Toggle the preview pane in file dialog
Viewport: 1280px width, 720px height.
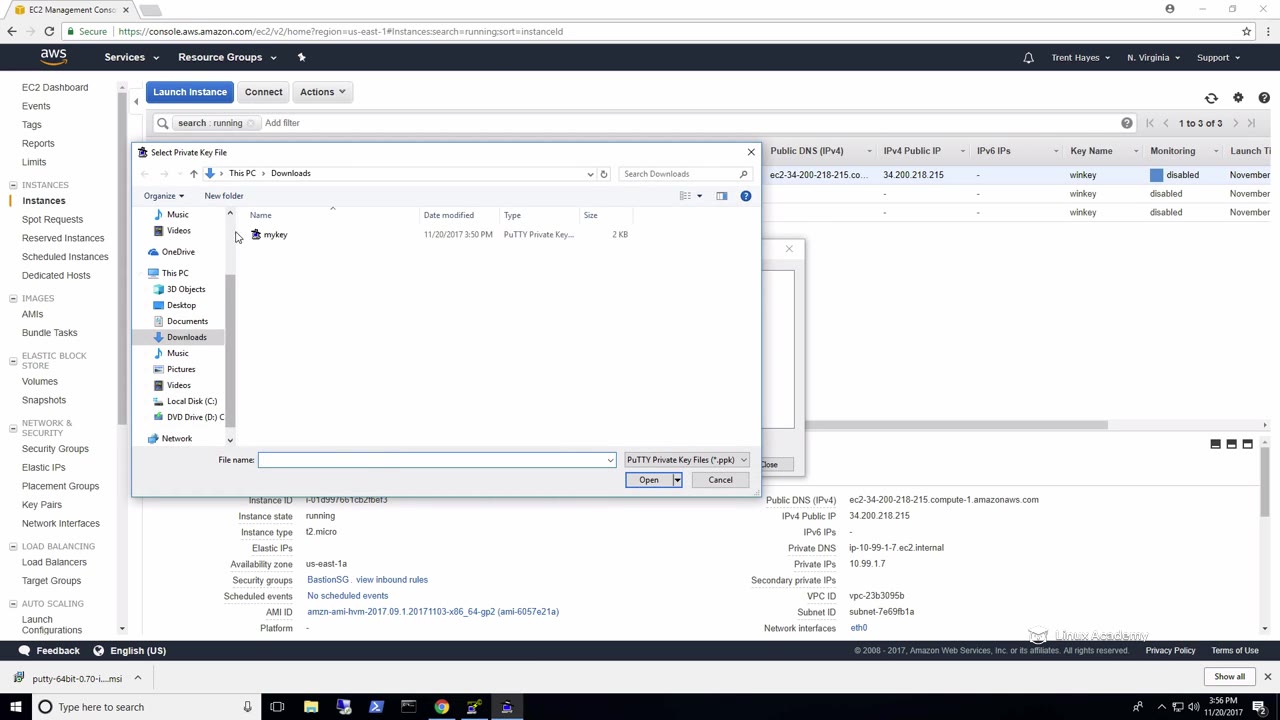(721, 196)
